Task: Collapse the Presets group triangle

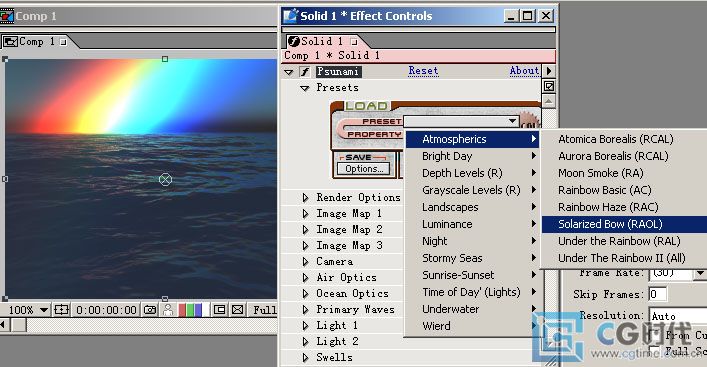Action: click(305, 88)
